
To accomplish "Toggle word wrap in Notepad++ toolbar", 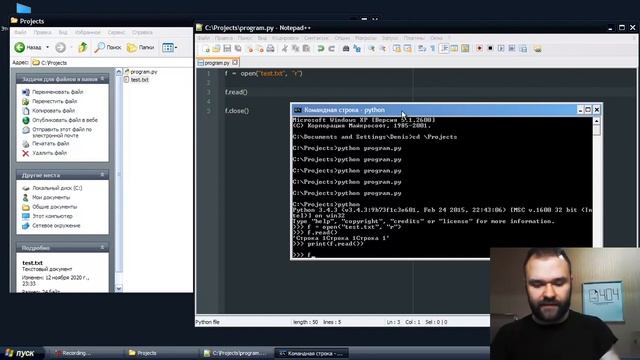I will pos(422,49).
